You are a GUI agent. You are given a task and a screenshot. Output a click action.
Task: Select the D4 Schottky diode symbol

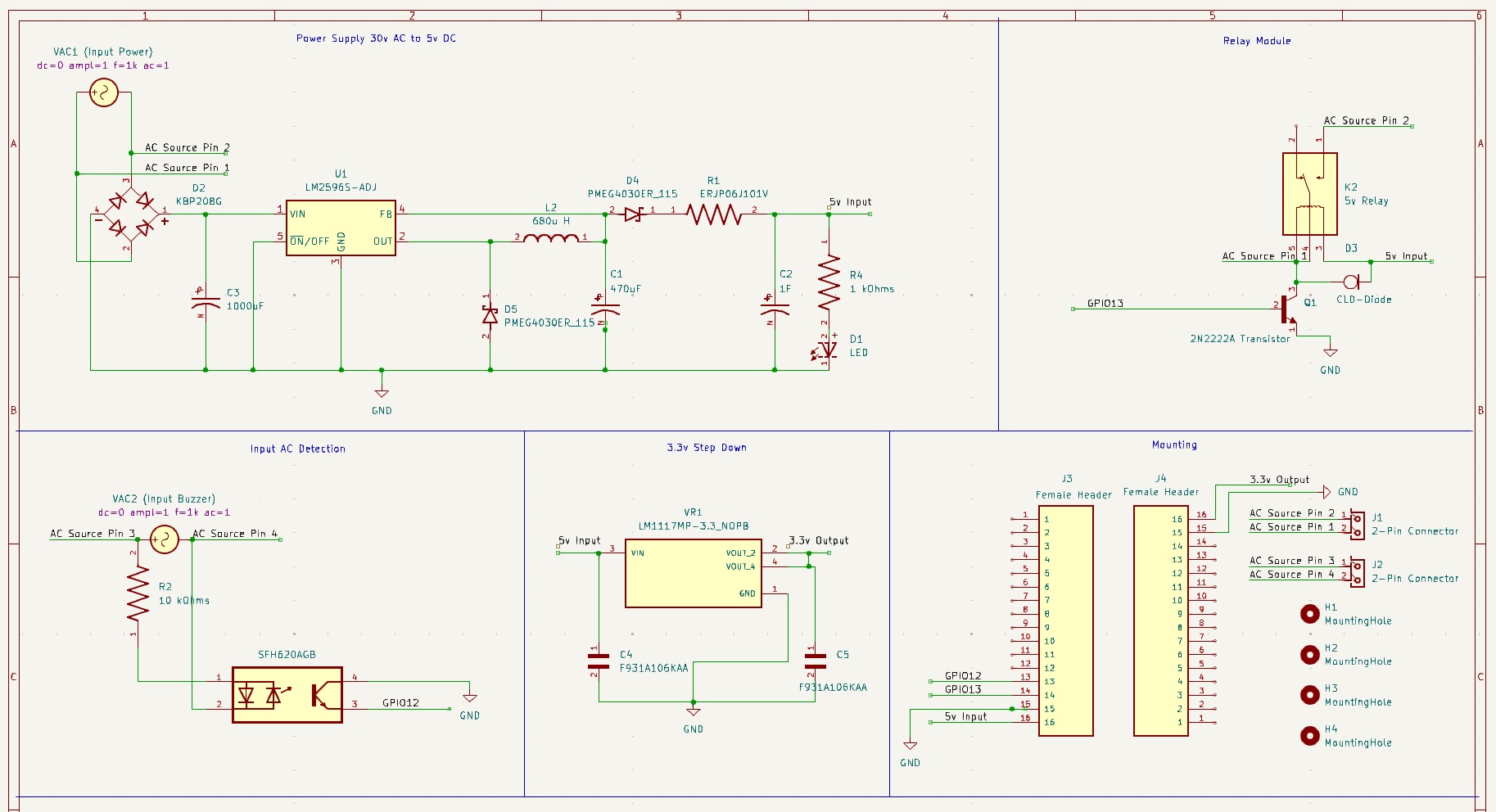[x=633, y=214]
